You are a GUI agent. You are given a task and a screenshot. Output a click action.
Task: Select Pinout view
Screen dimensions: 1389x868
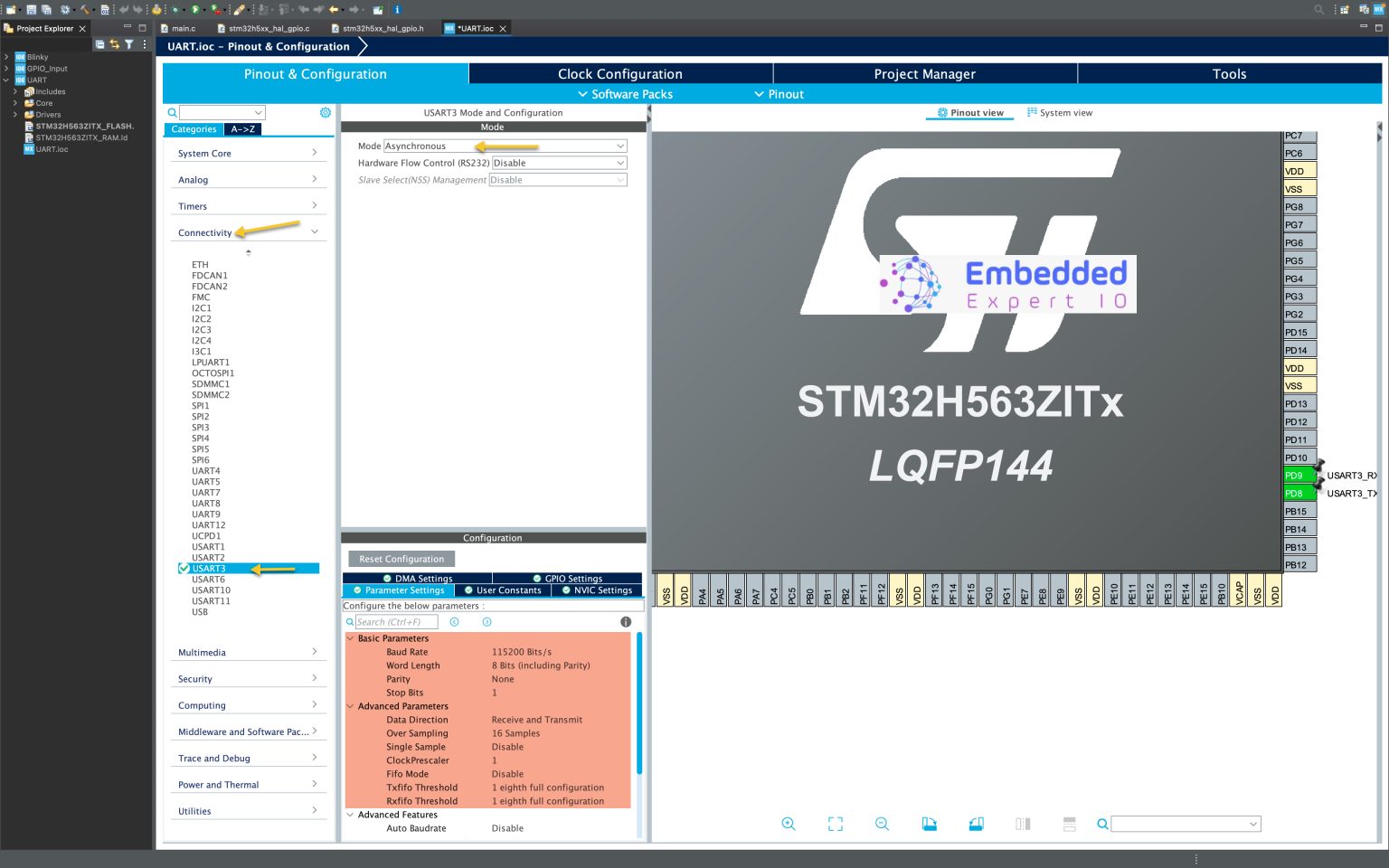click(969, 113)
